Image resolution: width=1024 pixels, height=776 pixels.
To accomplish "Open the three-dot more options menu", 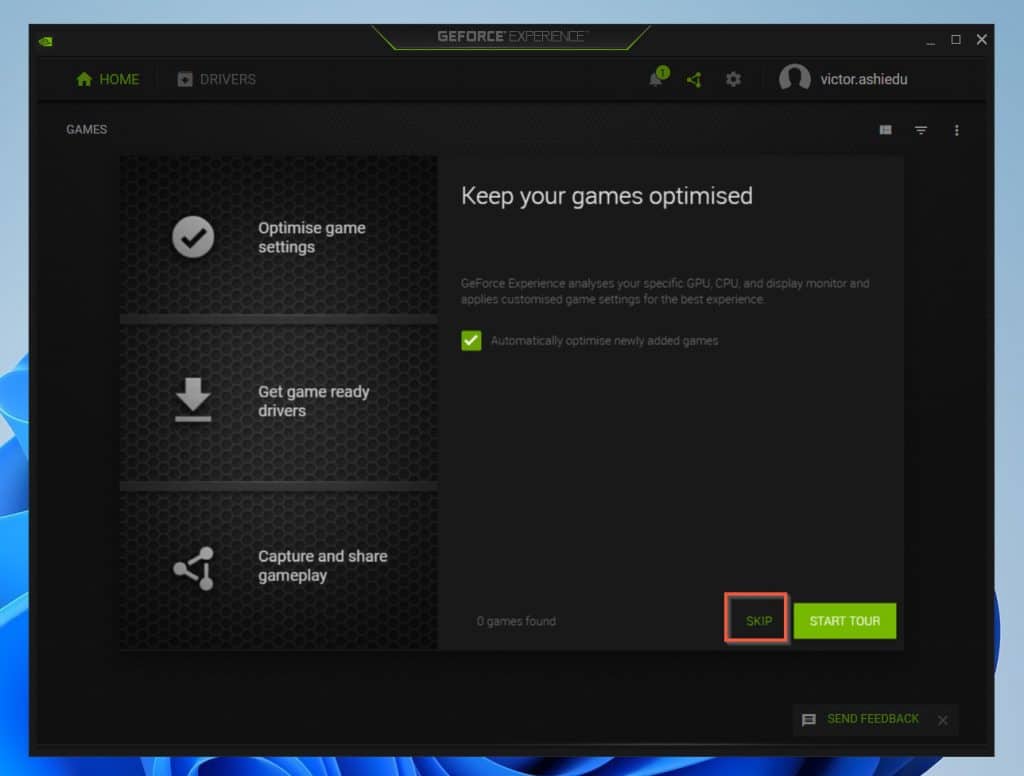I will pos(957,130).
